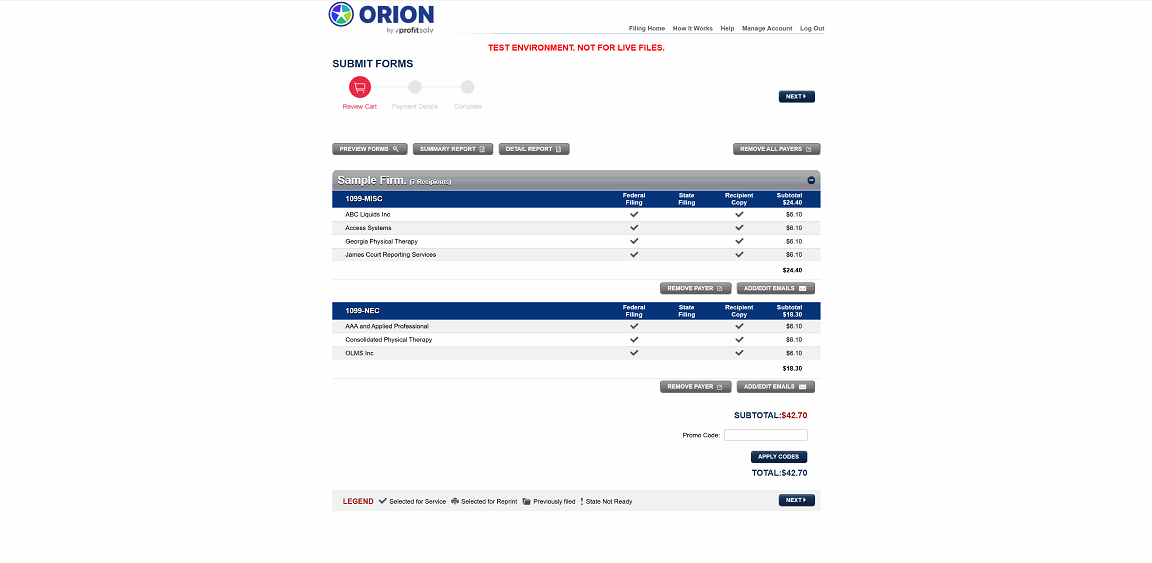Toggle Federal Filing check for ABC Liquids Inc
Screen dimensions: 1152x563
coord(634,215)
